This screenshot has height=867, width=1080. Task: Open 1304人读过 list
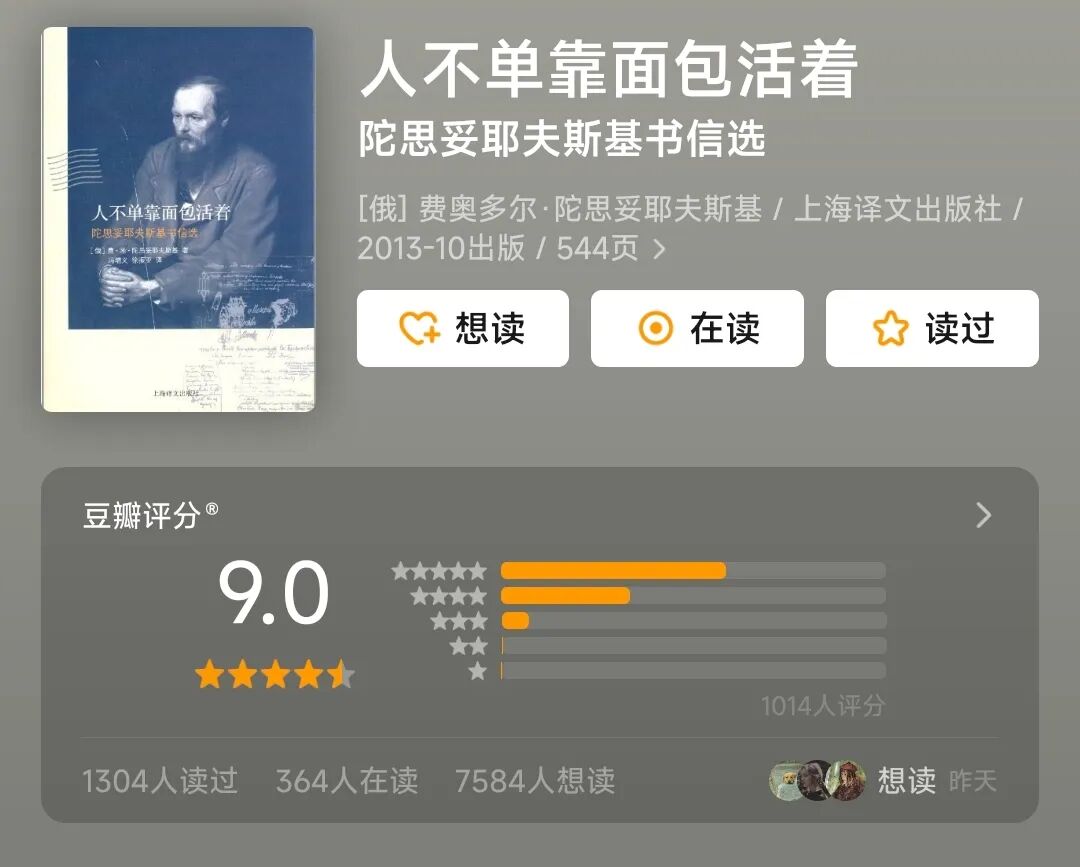[x=160, y=781]
